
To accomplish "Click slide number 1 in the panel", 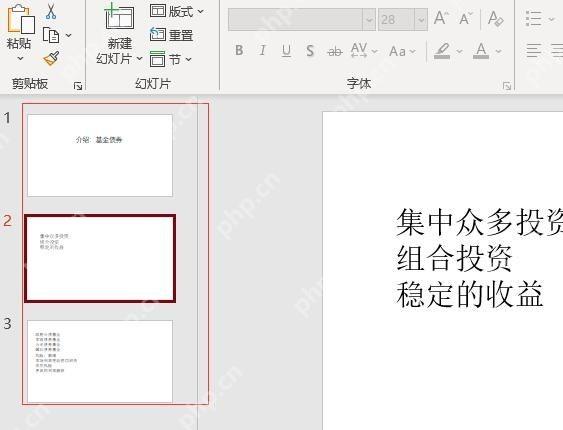I will point(7,118).
